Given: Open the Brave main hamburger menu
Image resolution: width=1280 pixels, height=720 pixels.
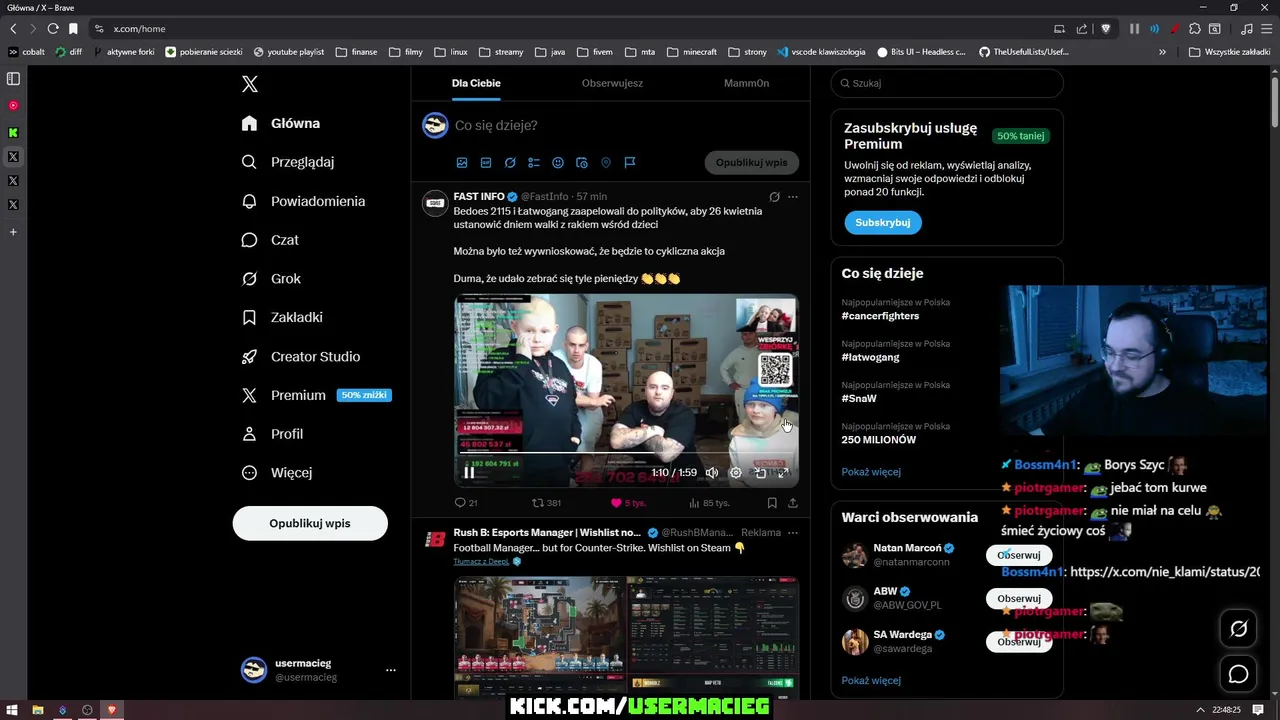Looking at the screenshot, I should 1267,29.
